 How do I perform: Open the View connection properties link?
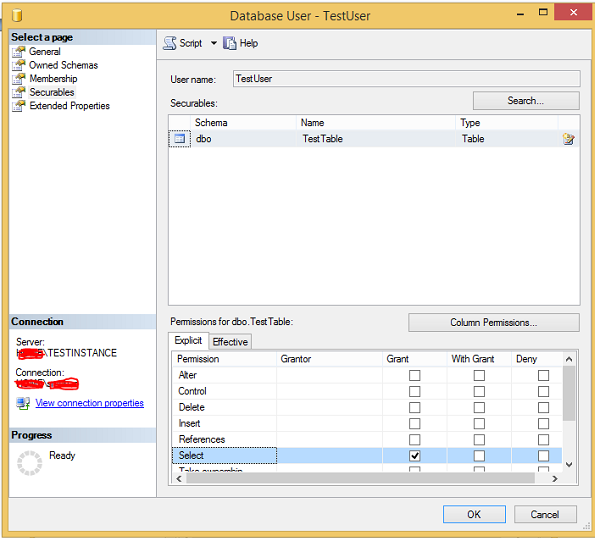(x=90, y=403)
